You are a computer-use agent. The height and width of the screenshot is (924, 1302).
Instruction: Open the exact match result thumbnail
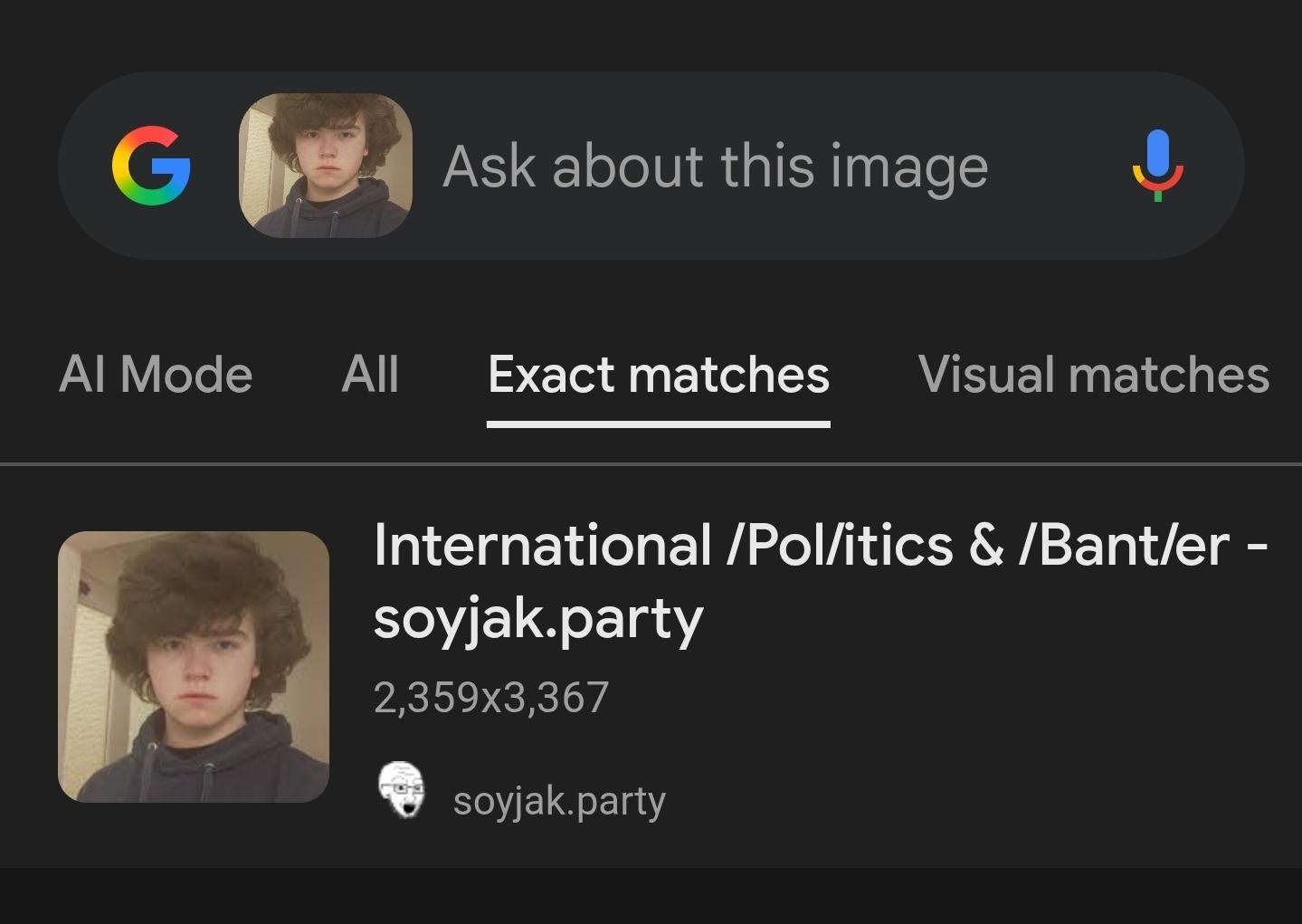click(x=193, y=666)
